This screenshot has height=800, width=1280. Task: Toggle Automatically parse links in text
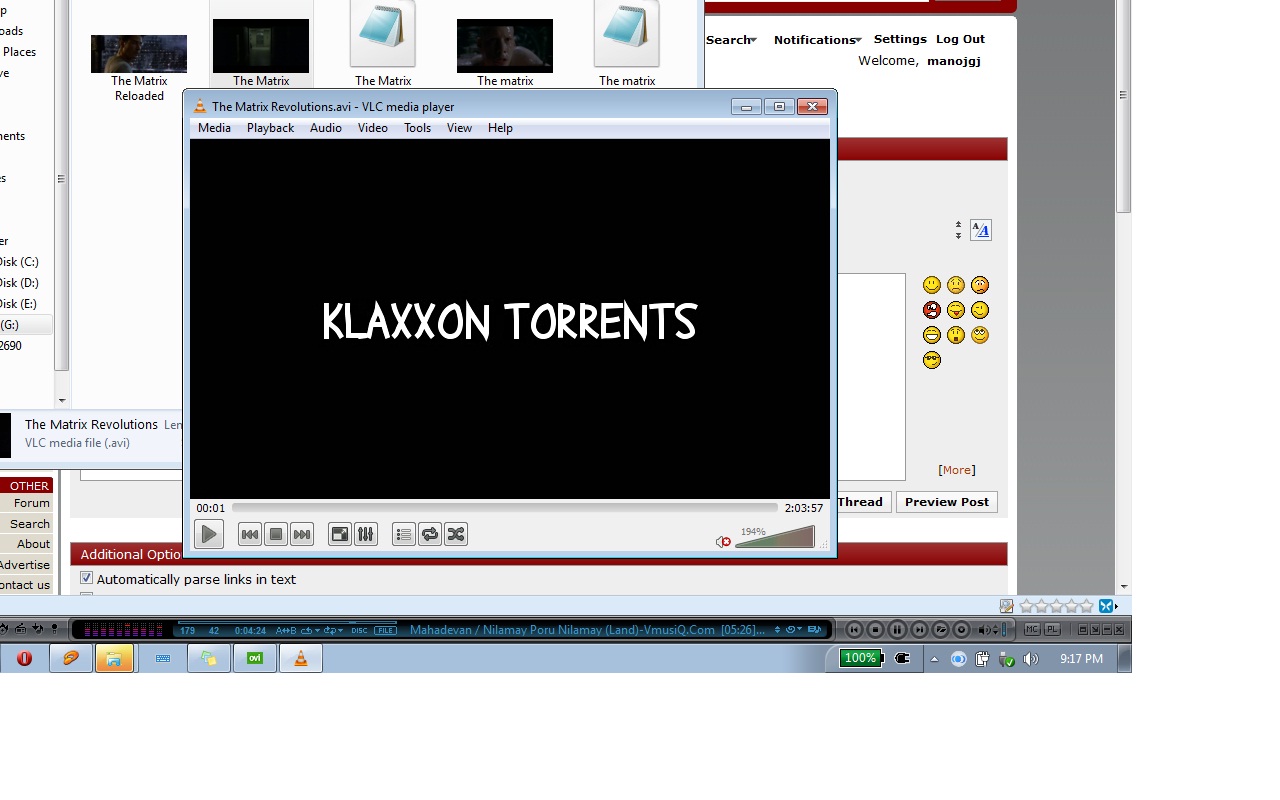coord(86,578)
